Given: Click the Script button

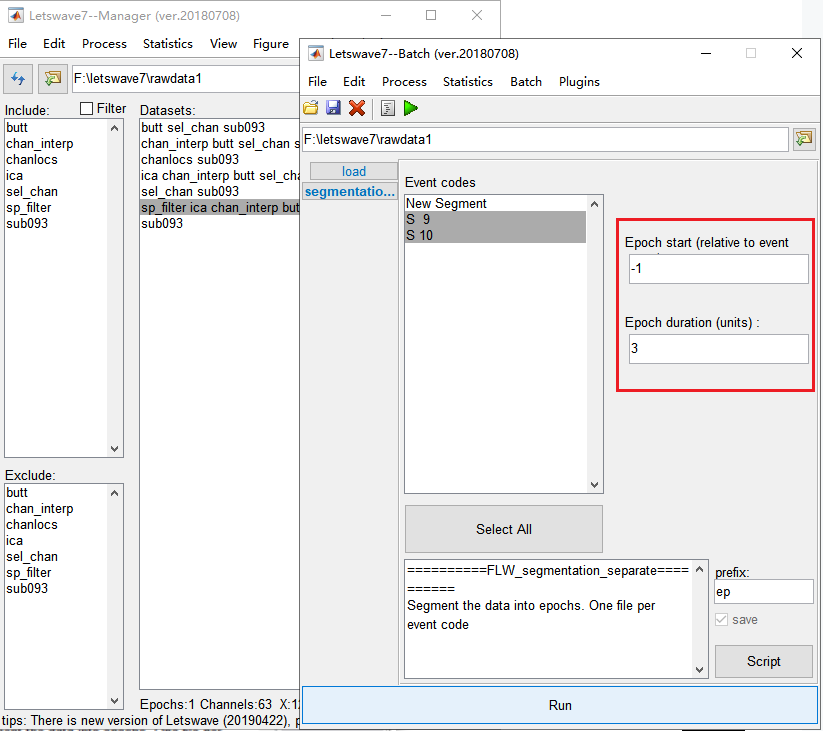Looking at the screenshot, I should [764, 661].
